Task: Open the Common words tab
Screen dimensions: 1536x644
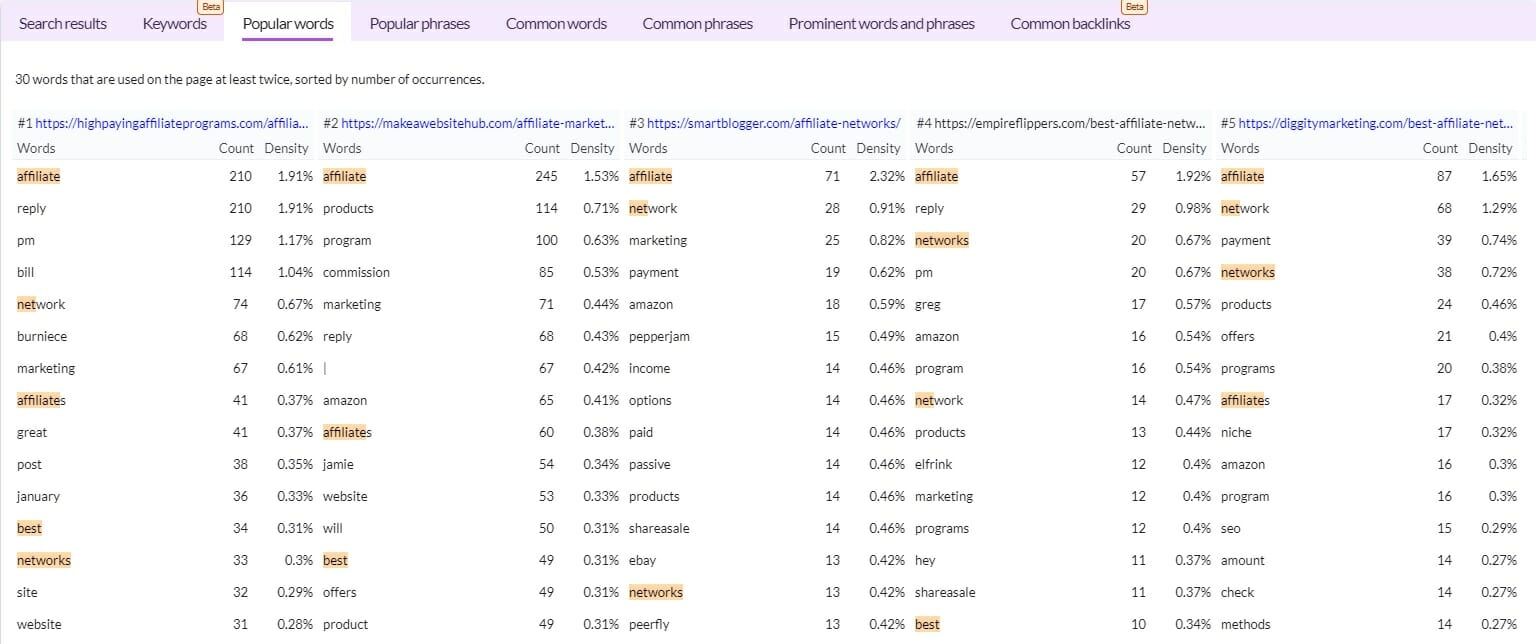Action: point(556,24)
